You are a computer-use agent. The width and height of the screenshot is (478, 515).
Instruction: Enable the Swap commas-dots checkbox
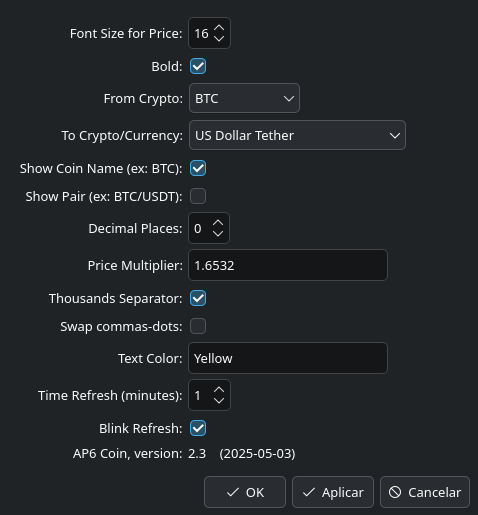coord(198,326)
